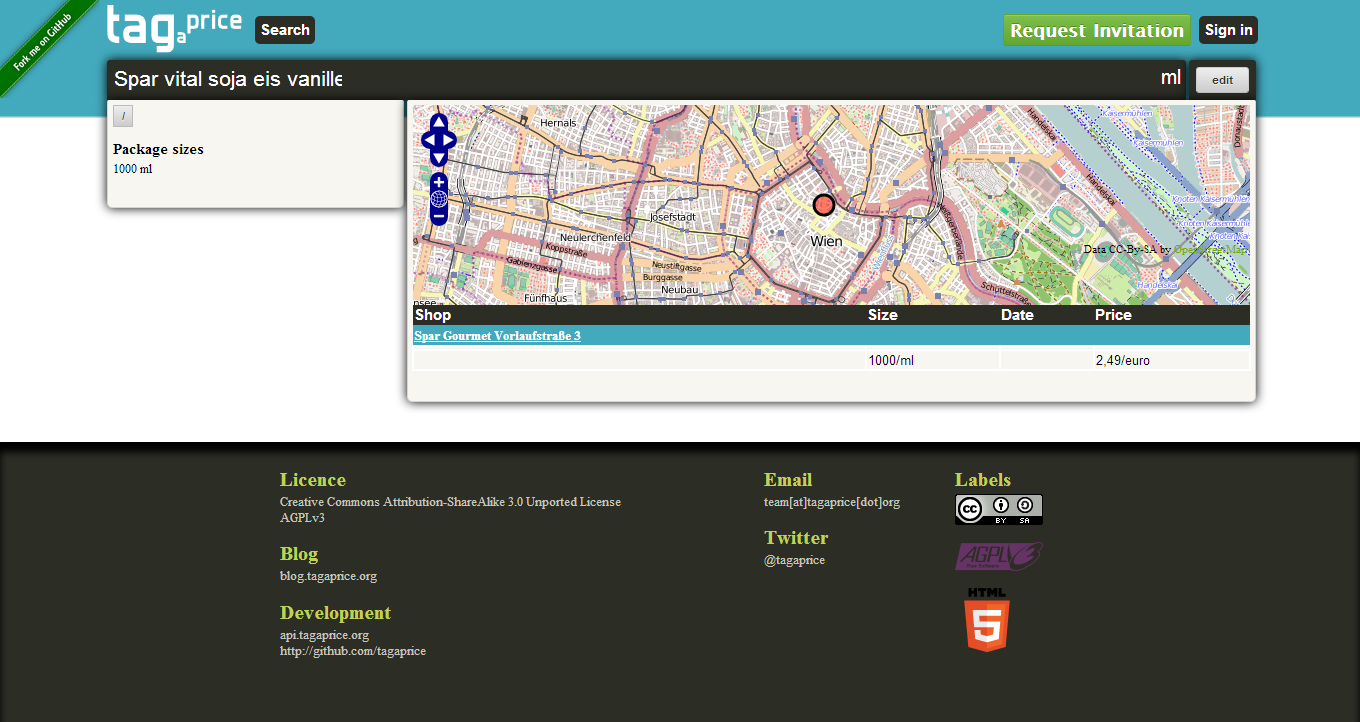
Task: Click the Date column header
Action: [1017, 315]
